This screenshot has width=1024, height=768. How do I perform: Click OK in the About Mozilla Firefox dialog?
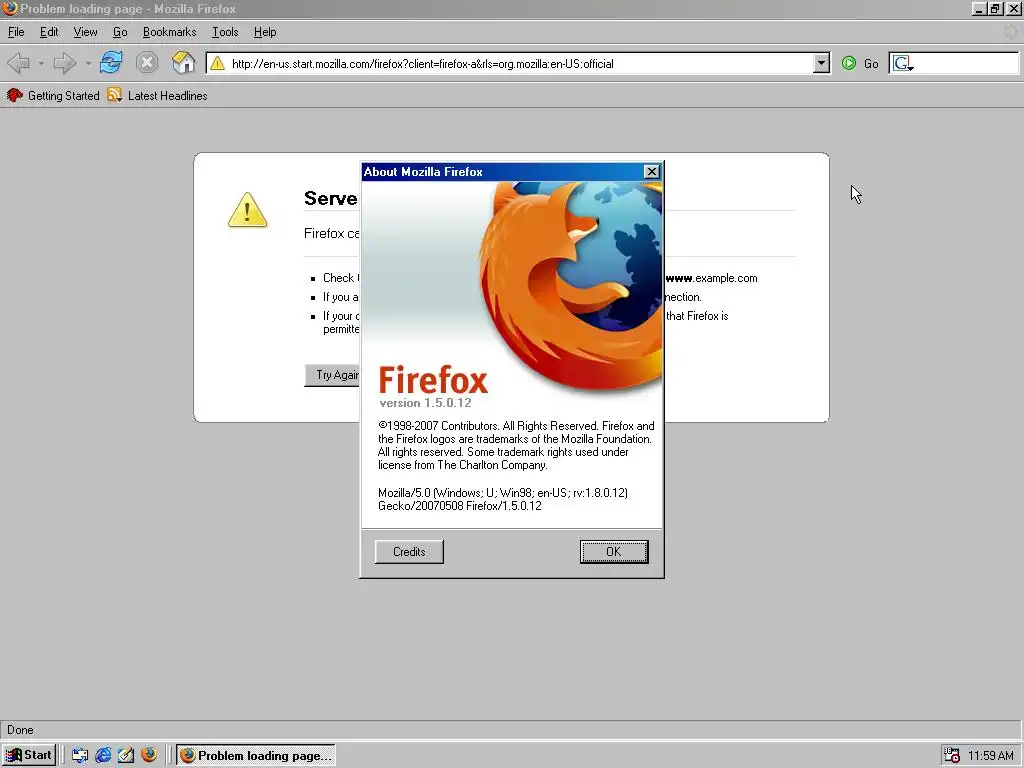614,552
